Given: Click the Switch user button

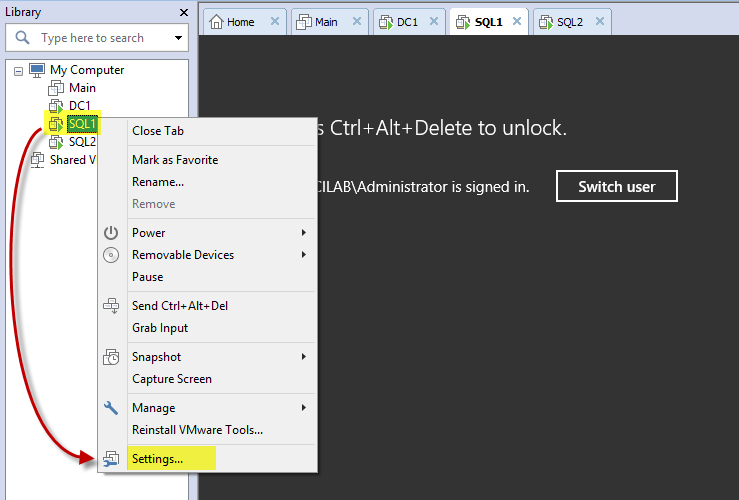Looking at the screenshot, I should pos(616,186).
